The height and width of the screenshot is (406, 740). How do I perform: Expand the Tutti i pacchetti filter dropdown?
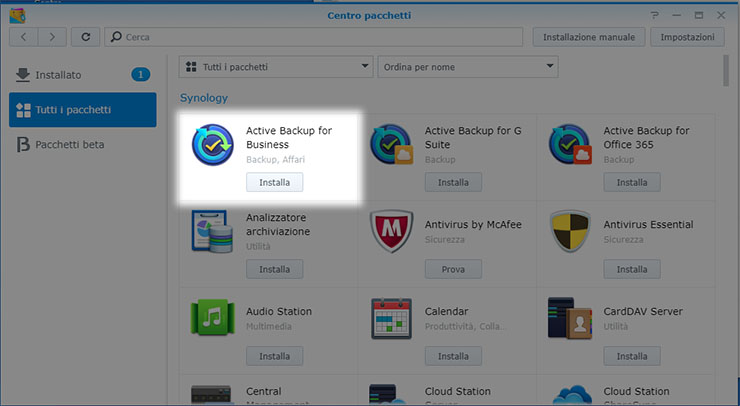point(275,67)
